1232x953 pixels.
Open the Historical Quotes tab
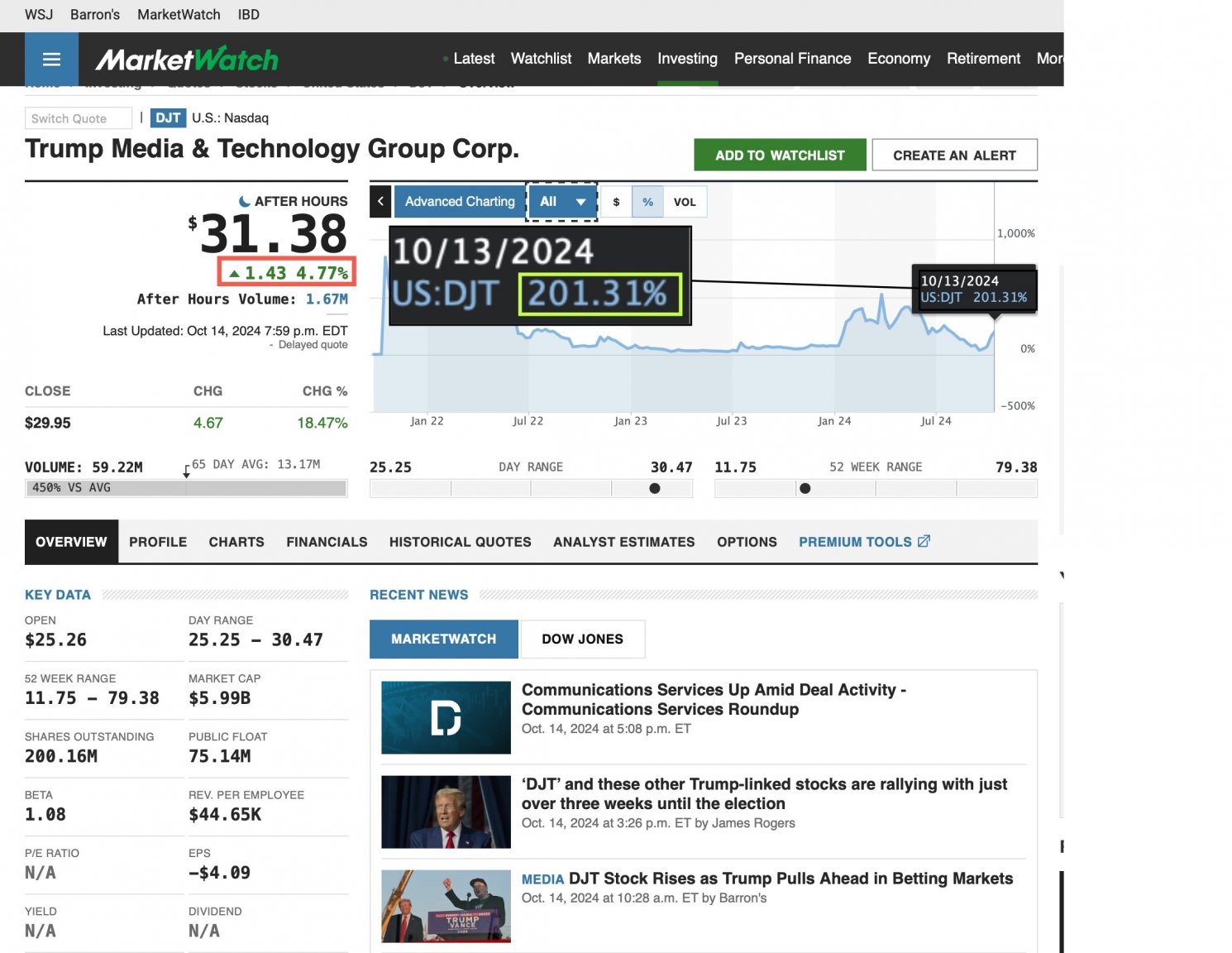pyautogui.click(x=461, y=542)
